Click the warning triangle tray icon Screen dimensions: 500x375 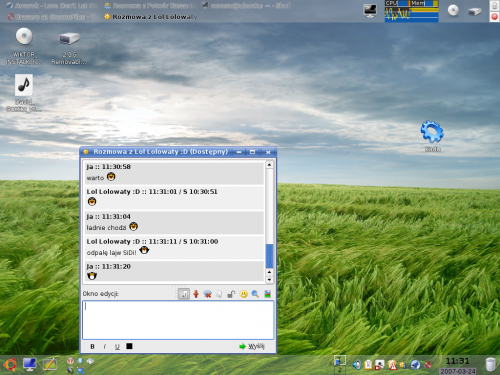tap(392, 365)
